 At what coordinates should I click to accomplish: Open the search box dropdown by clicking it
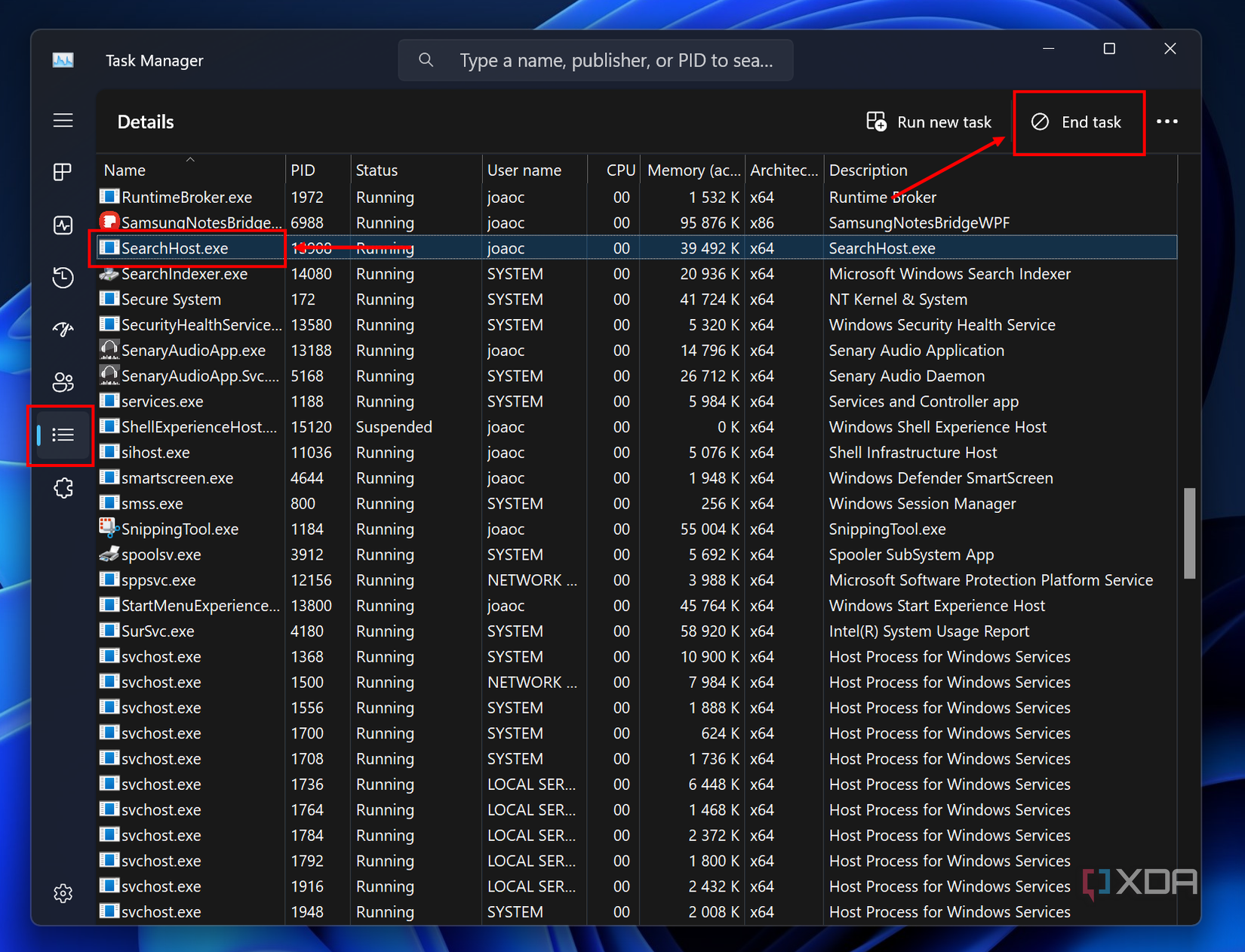tap(596, 60)
